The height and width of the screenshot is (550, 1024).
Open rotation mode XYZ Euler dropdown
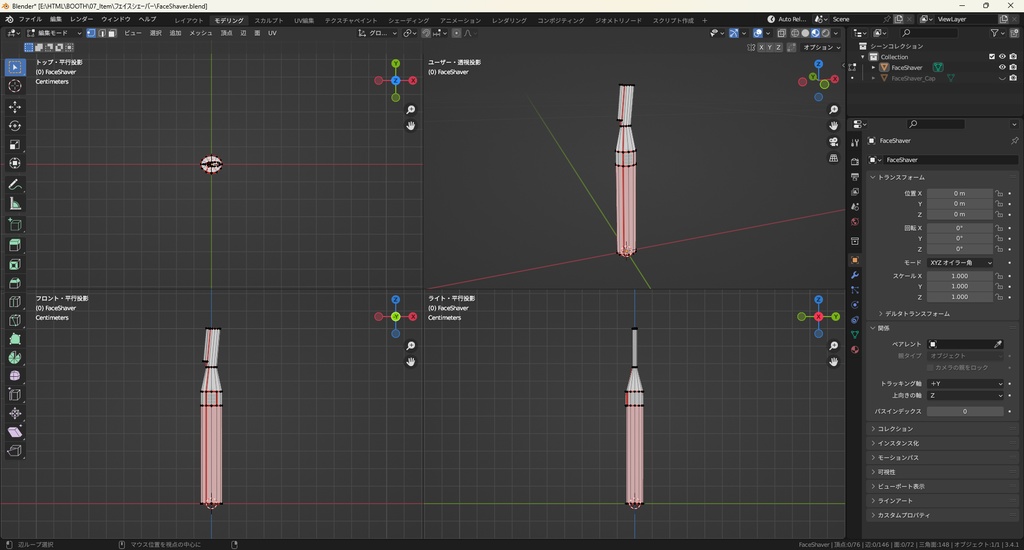click(960, 263)
